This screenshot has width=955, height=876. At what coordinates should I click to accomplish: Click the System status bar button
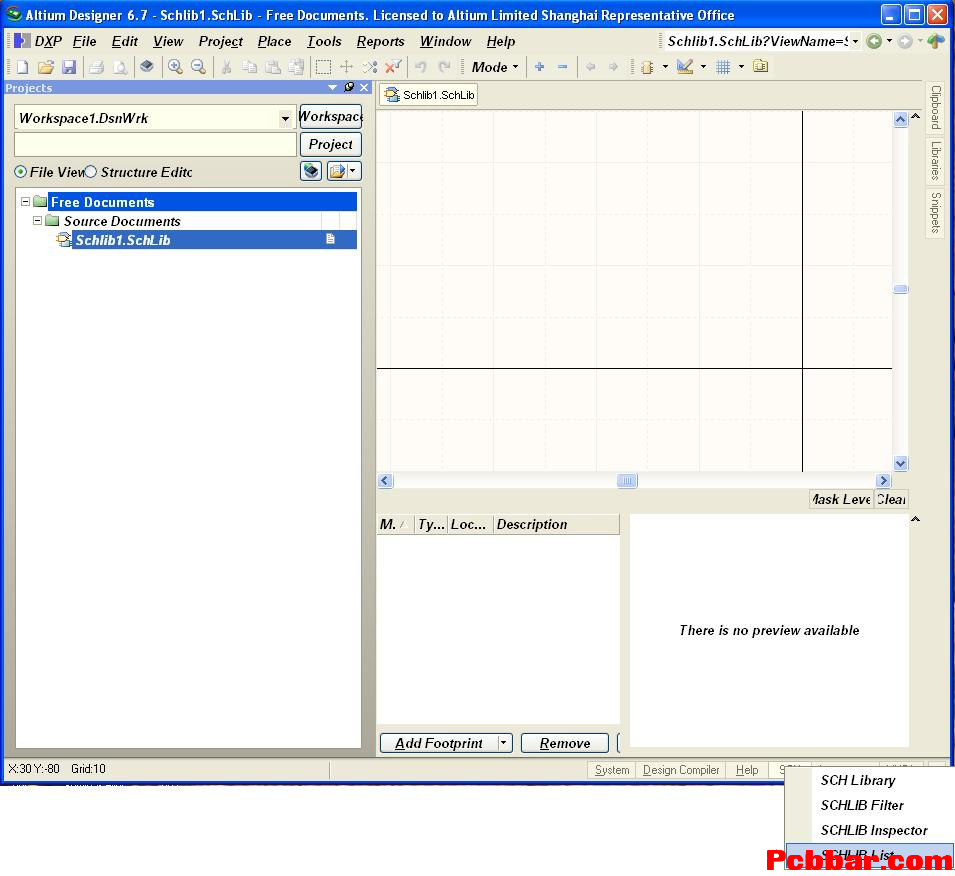(x=612, y=770)
